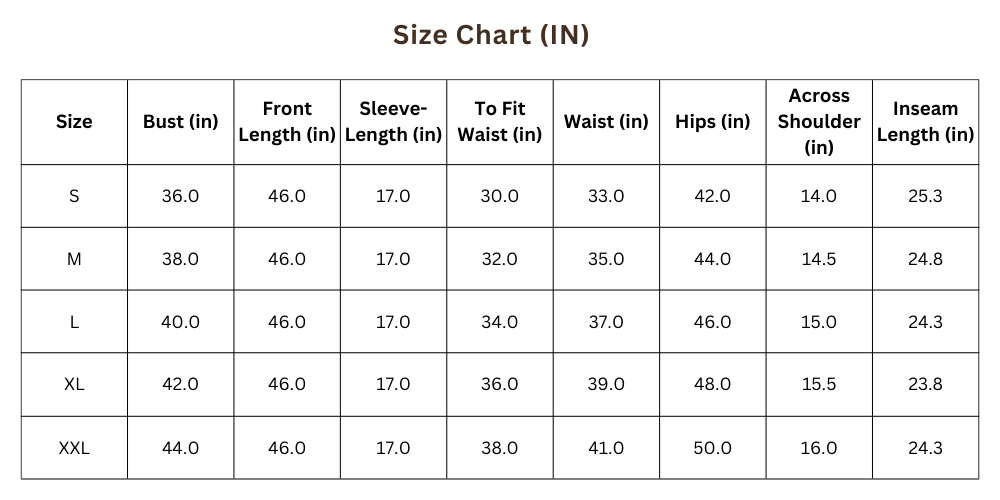Click the 14.5 across shoulder value
Screen dimensions: 1000x500
tap(819, 259)
